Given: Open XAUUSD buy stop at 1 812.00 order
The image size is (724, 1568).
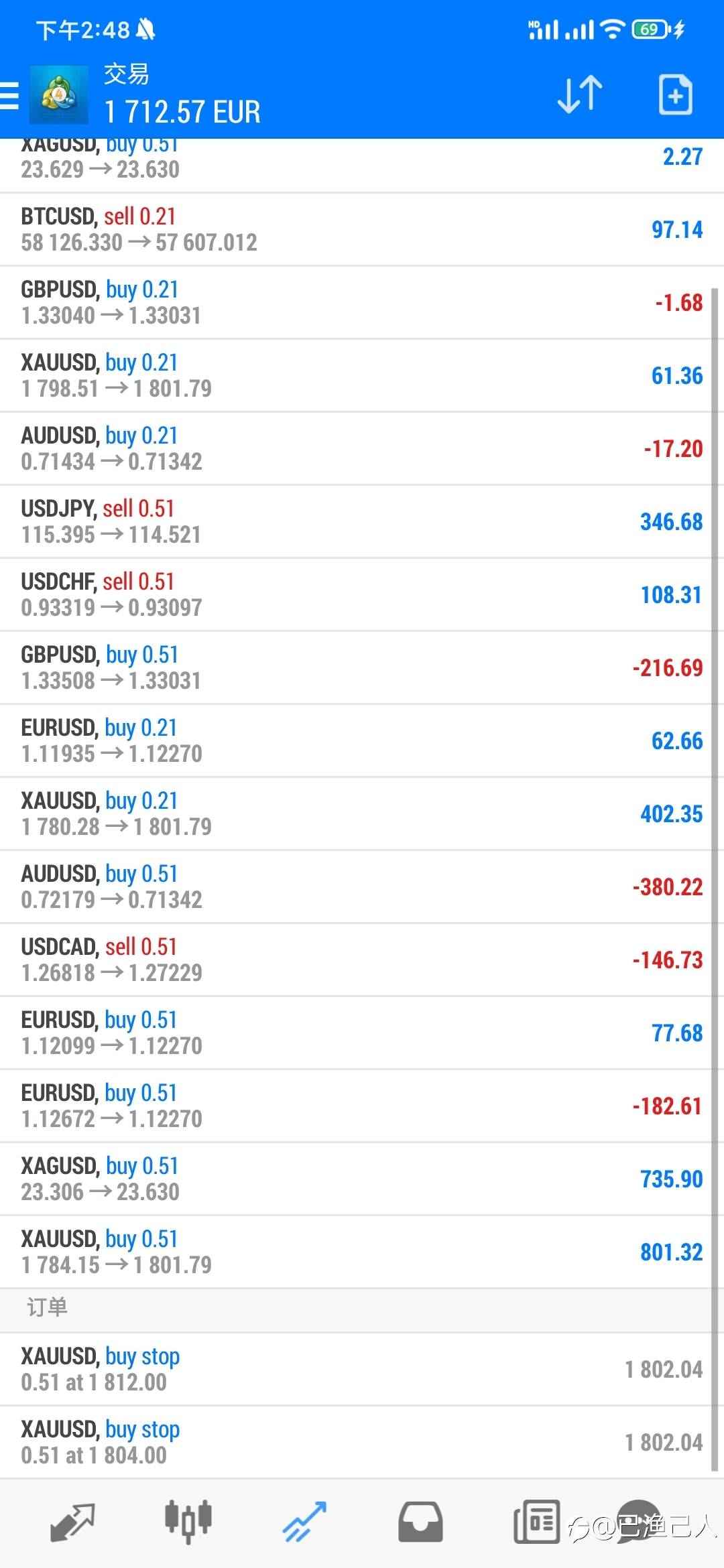Looking at the screenshot, I should pyautogui.click(x=362, y=1369).
